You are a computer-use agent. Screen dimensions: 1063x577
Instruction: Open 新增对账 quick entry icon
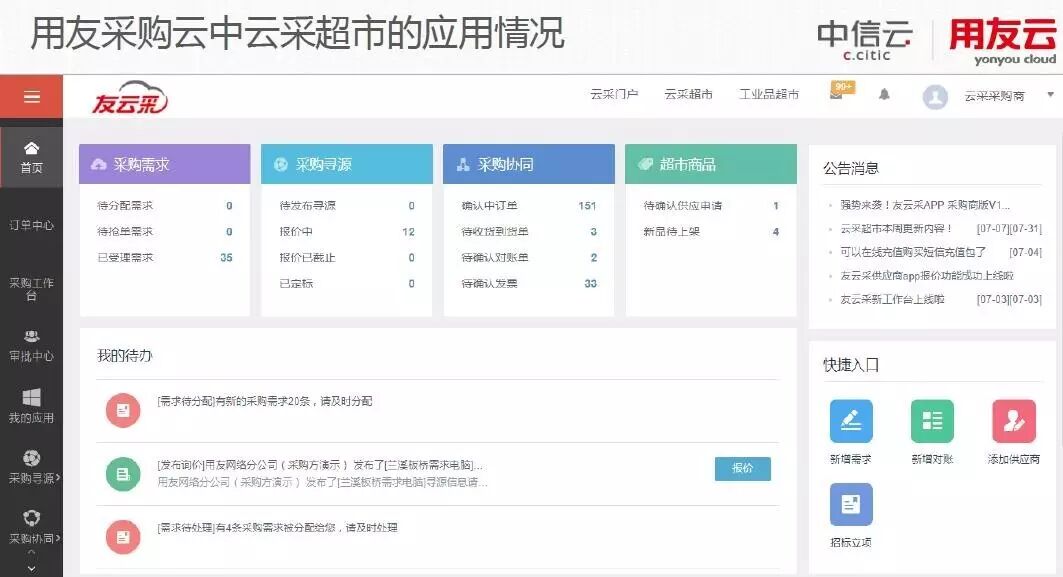click(x=932, y=421)
